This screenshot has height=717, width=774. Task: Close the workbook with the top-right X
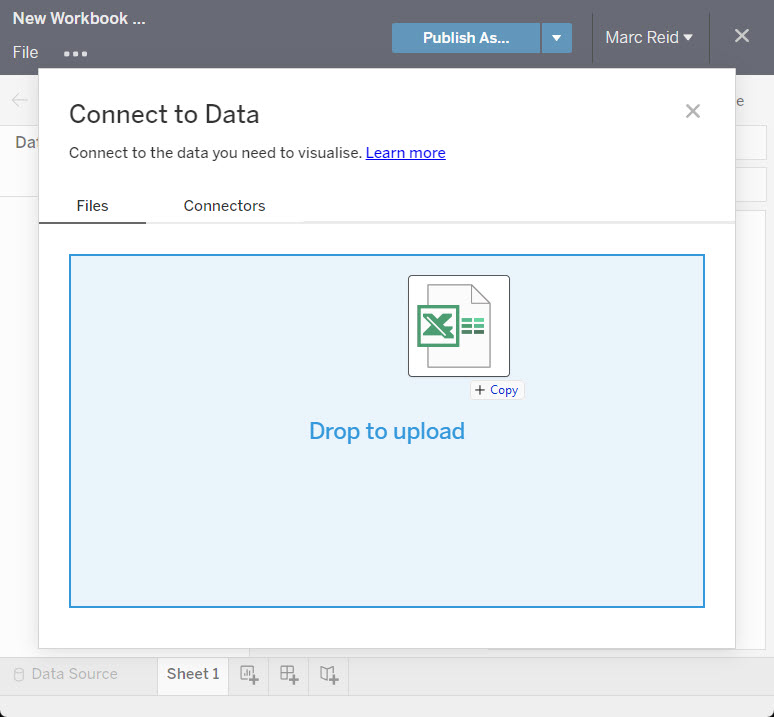click(741, 36)
